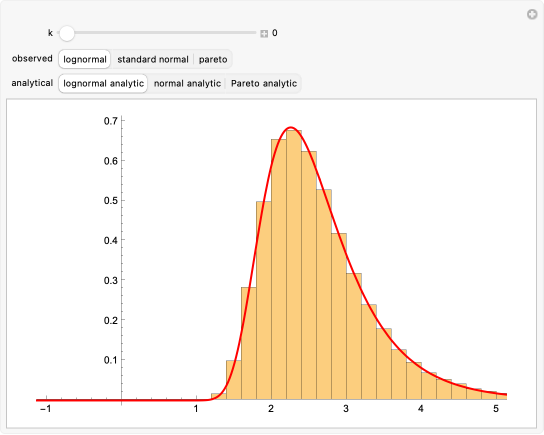Image resolution: width=544 pixels, height=435 pixels.
Task: Select standard normal observed option
Action: point(153,59)
